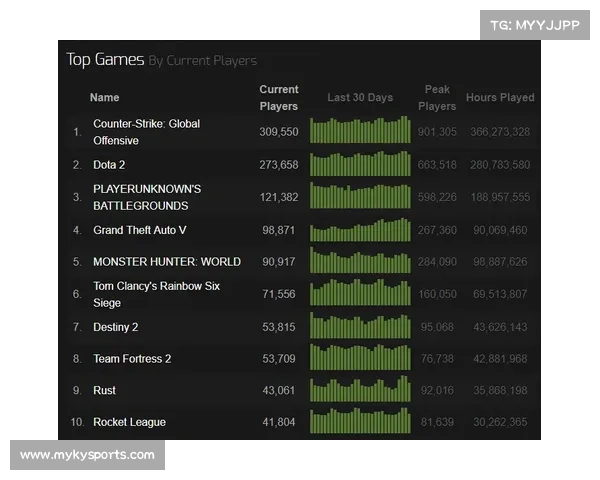Select current players value 71,556
Viewport: 600px width, 480px height.
click(279, 294)
